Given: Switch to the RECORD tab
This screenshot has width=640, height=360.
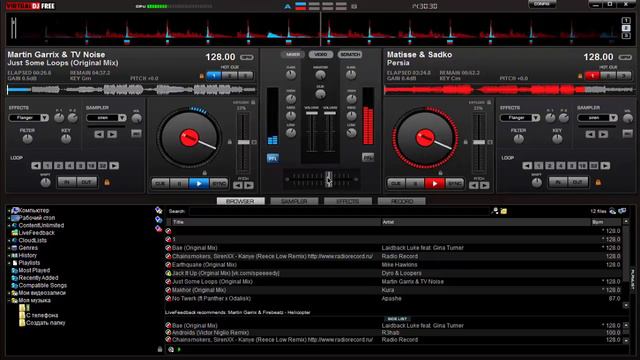Looking at the screenshot, I should [x=402, y=201].
